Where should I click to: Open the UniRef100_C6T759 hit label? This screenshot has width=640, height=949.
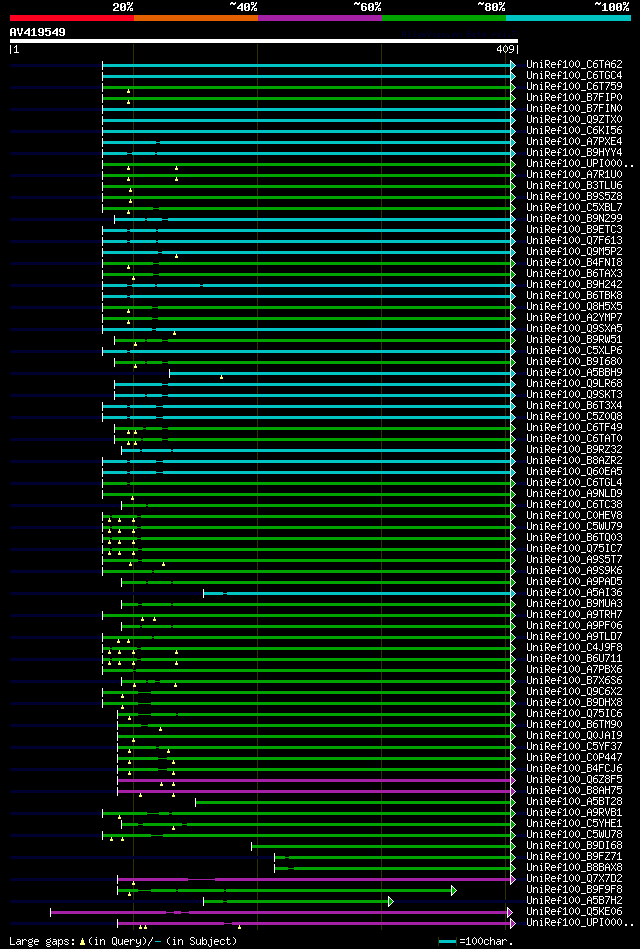[575, 87]
